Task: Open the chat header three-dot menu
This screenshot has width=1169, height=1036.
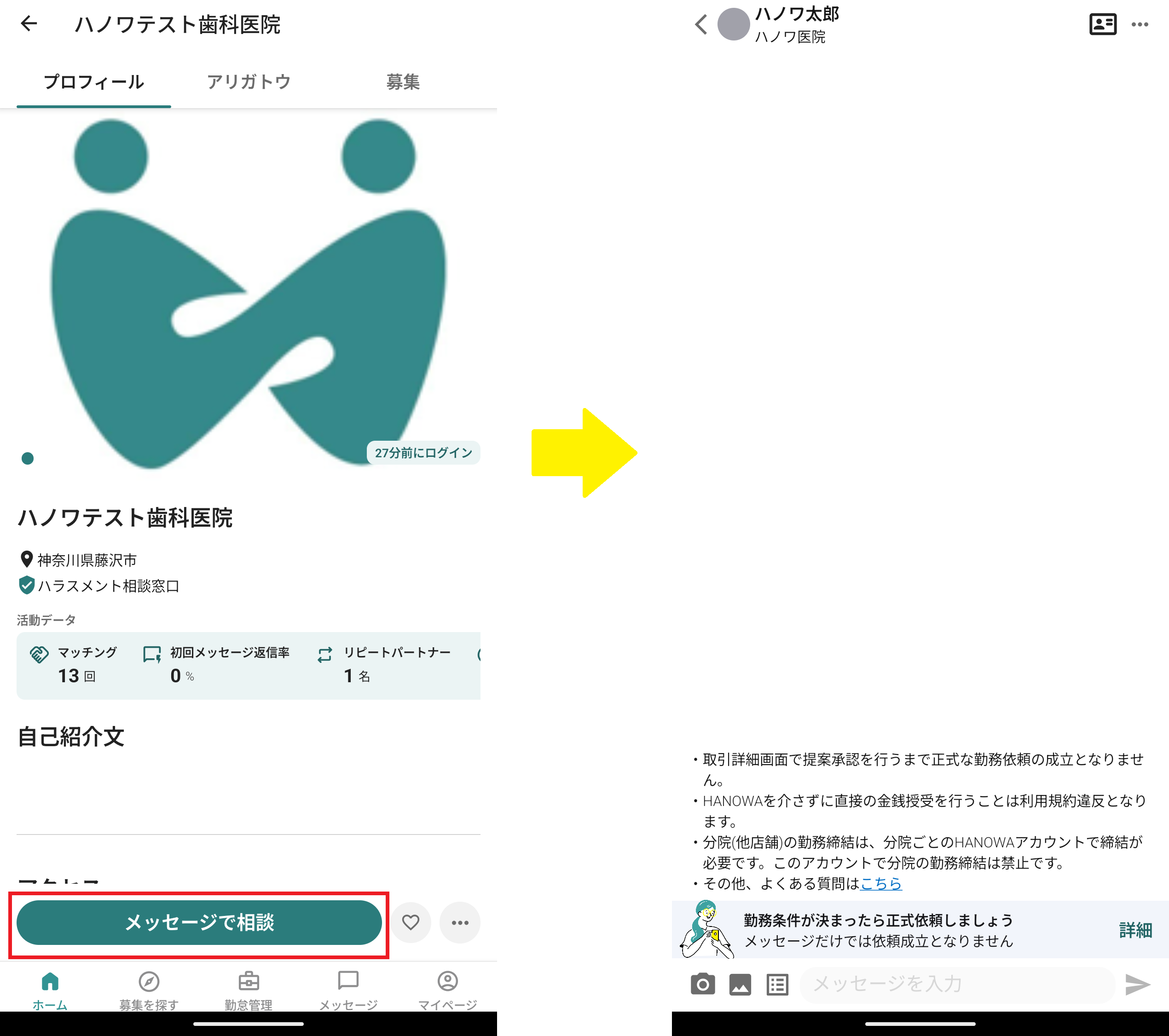Action: coord(1139,24)
